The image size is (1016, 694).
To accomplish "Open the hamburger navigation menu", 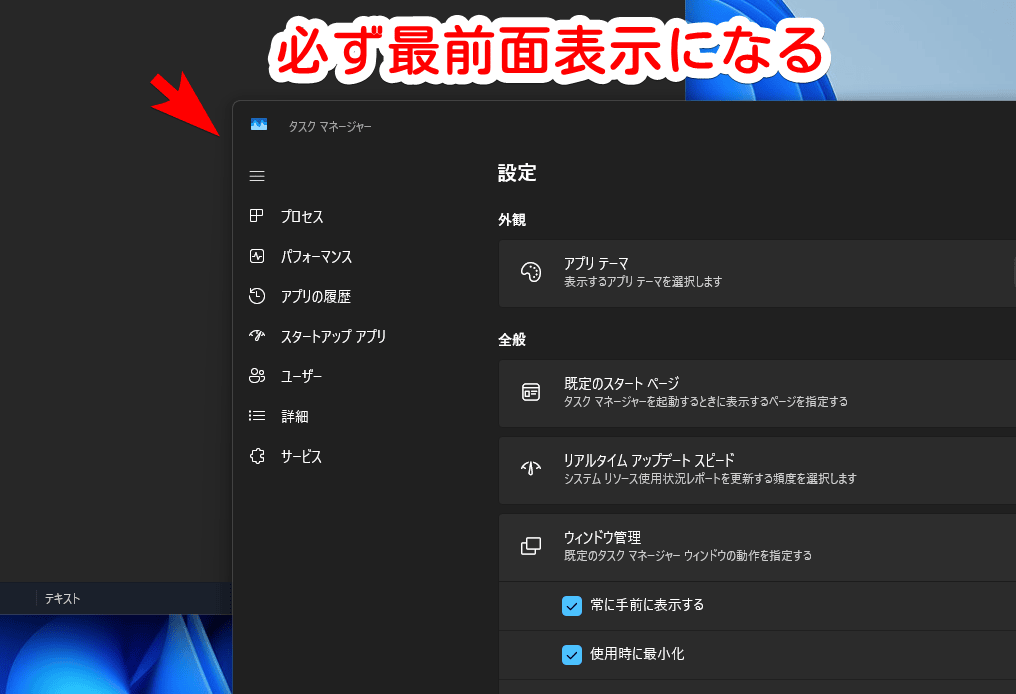I will tap(257, 175).
